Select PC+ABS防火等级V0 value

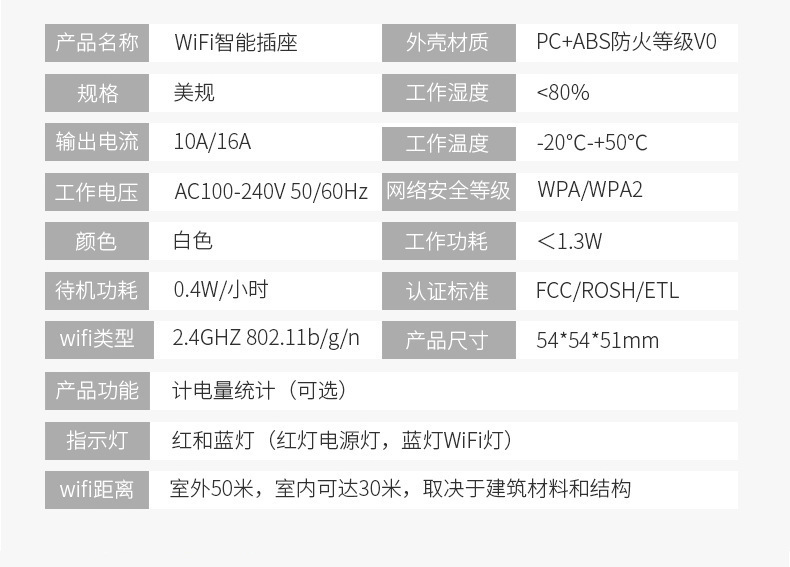pos(626,42)
